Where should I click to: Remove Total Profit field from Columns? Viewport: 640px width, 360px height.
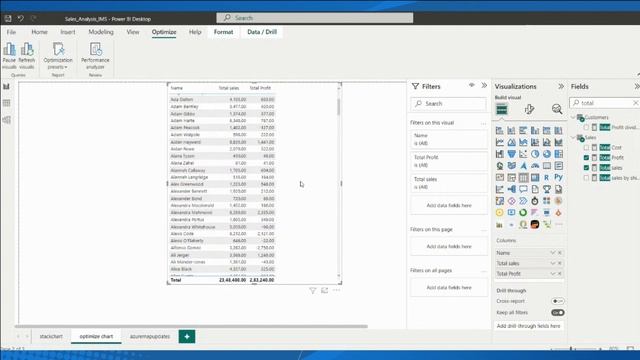coord(560,273)
